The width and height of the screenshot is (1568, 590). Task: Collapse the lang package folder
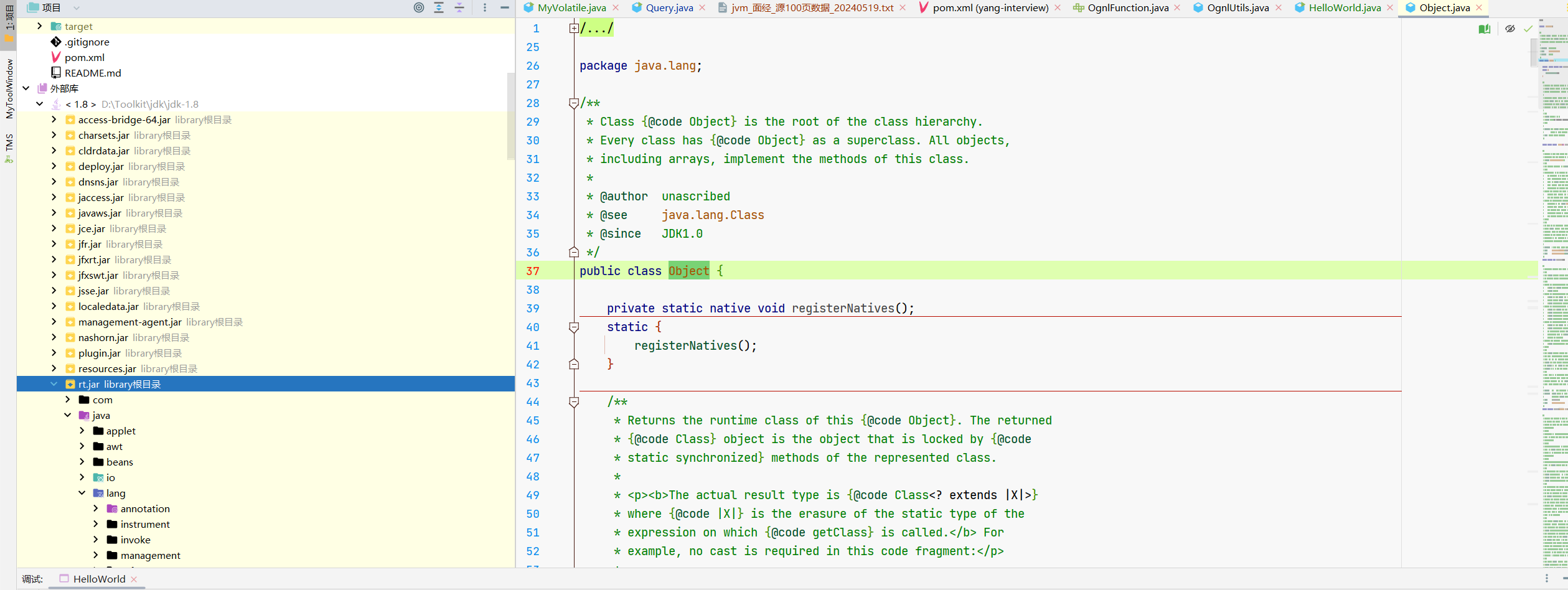(82, 493)
